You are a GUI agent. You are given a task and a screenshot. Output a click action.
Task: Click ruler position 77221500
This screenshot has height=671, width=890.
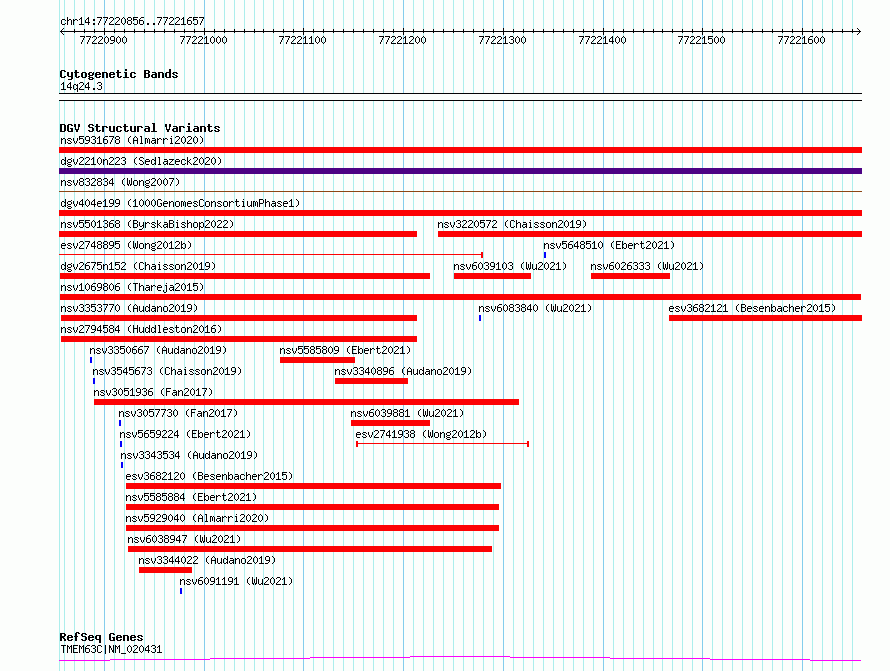(702, 40)
